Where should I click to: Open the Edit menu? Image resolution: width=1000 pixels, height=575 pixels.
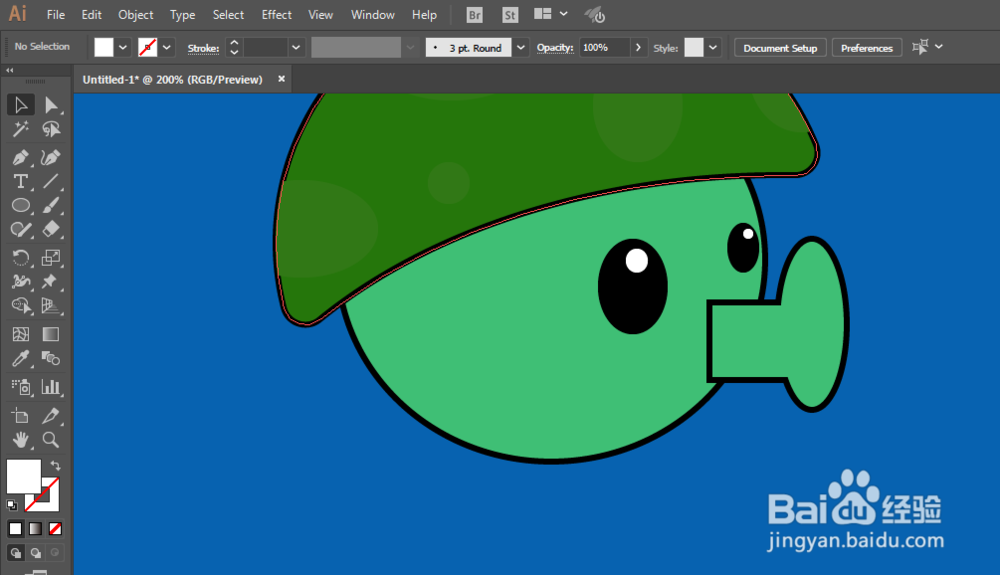pos(91,15)
